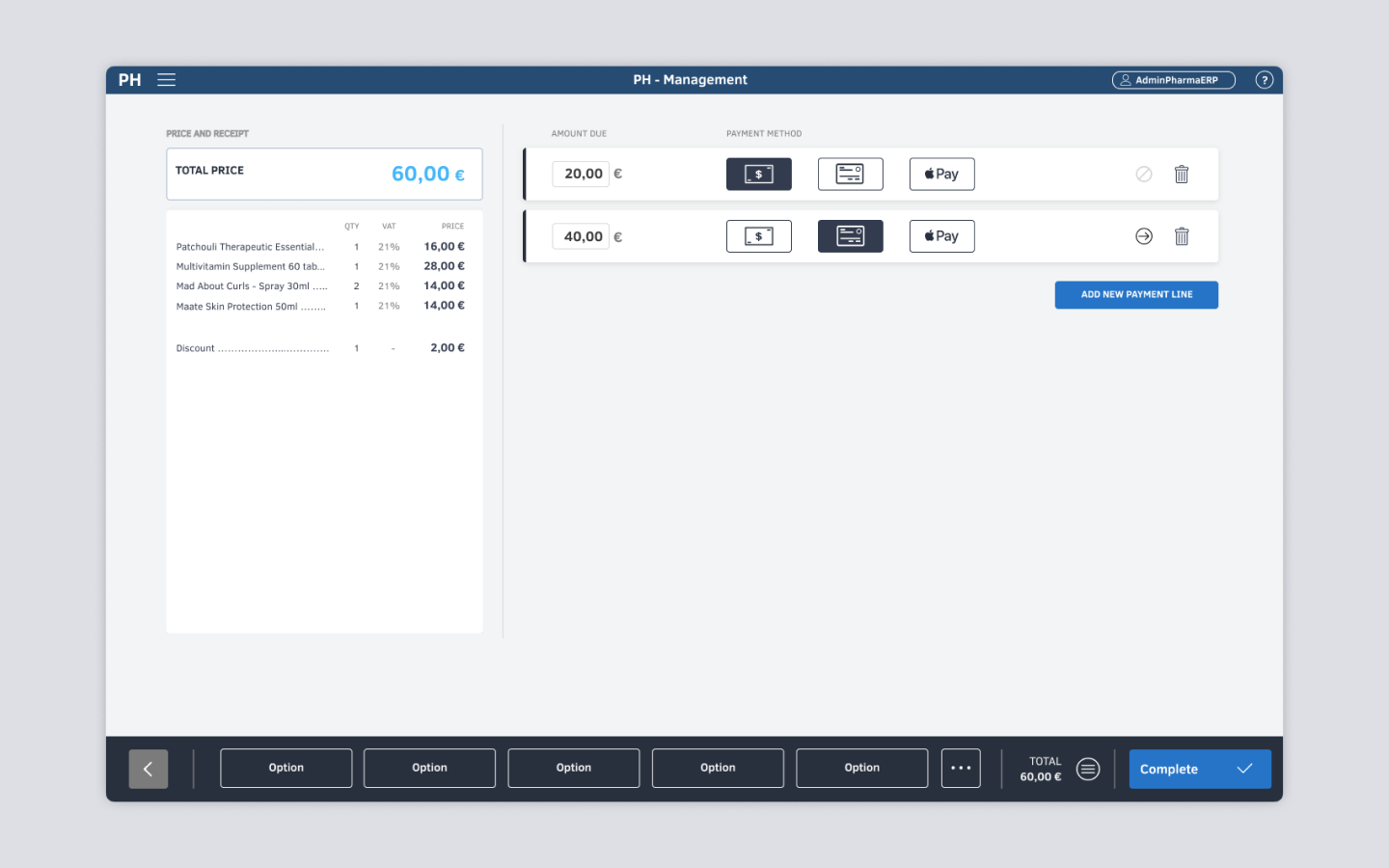Open the hamburger menu next to PH
The image size is (1389, 868).
166,80
